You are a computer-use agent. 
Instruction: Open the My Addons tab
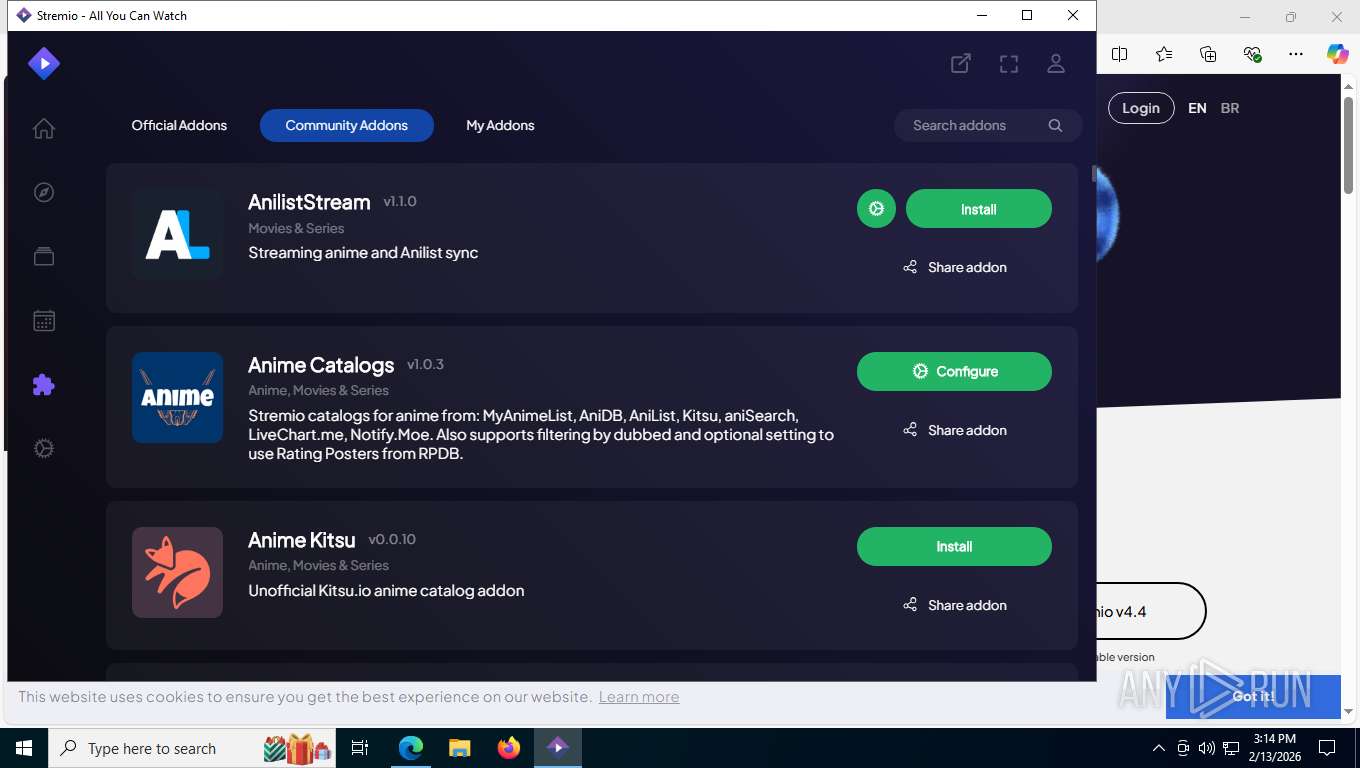(500, 125)
